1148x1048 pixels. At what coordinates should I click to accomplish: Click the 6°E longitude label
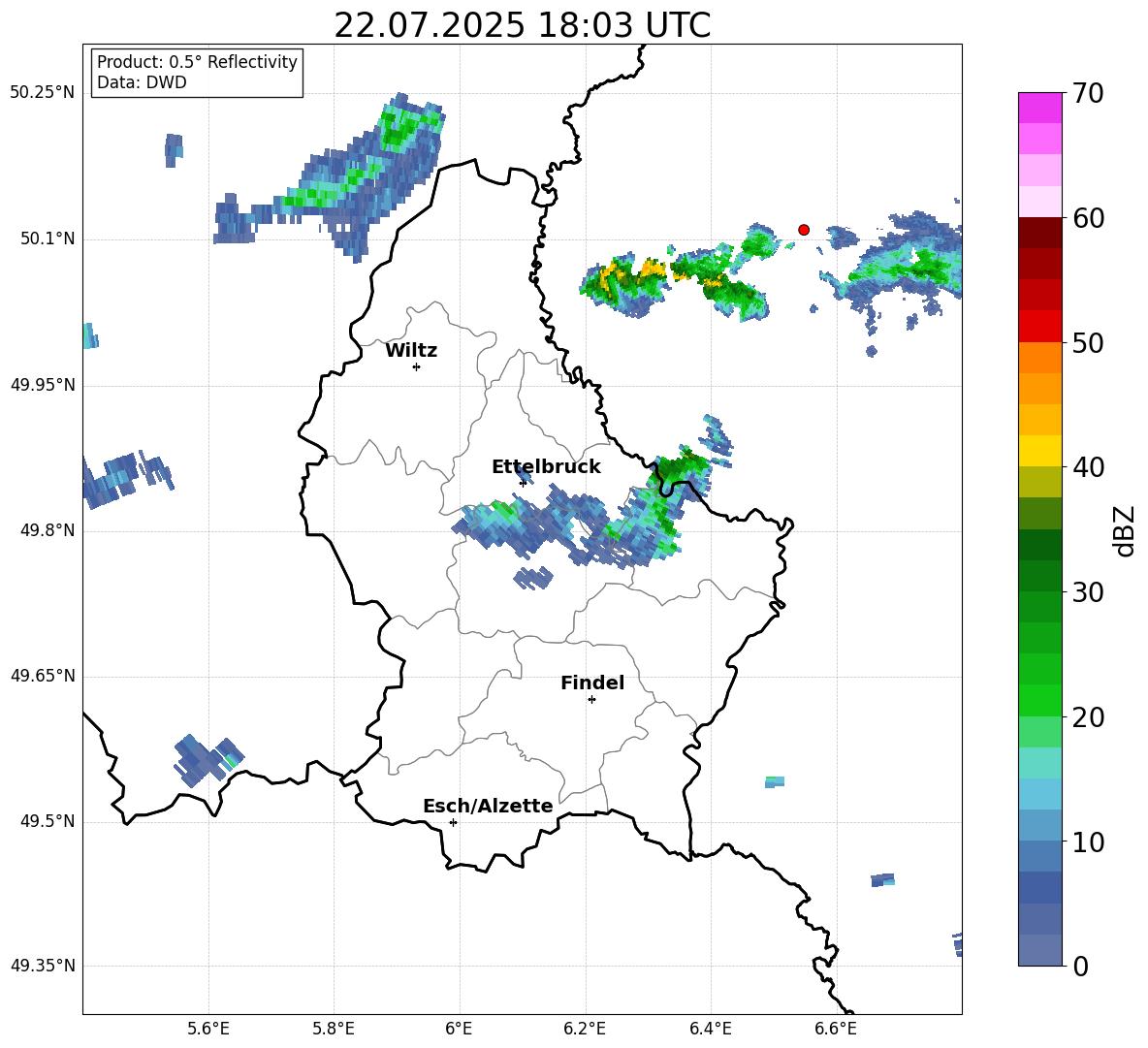(x=459, y=1029)
